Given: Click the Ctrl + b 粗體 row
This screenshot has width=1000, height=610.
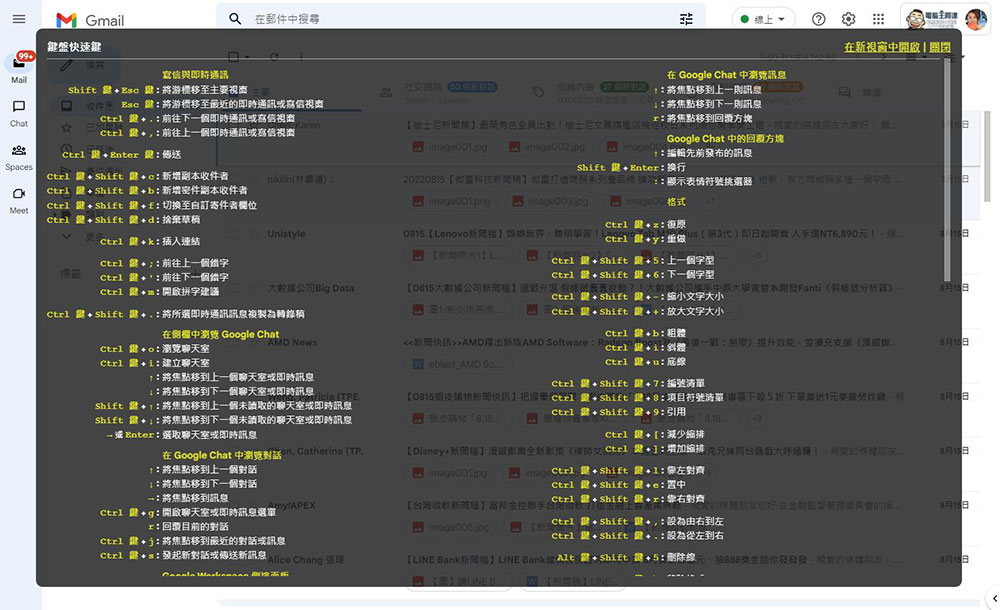Looking at the screenshot, I should click(645, 333).
